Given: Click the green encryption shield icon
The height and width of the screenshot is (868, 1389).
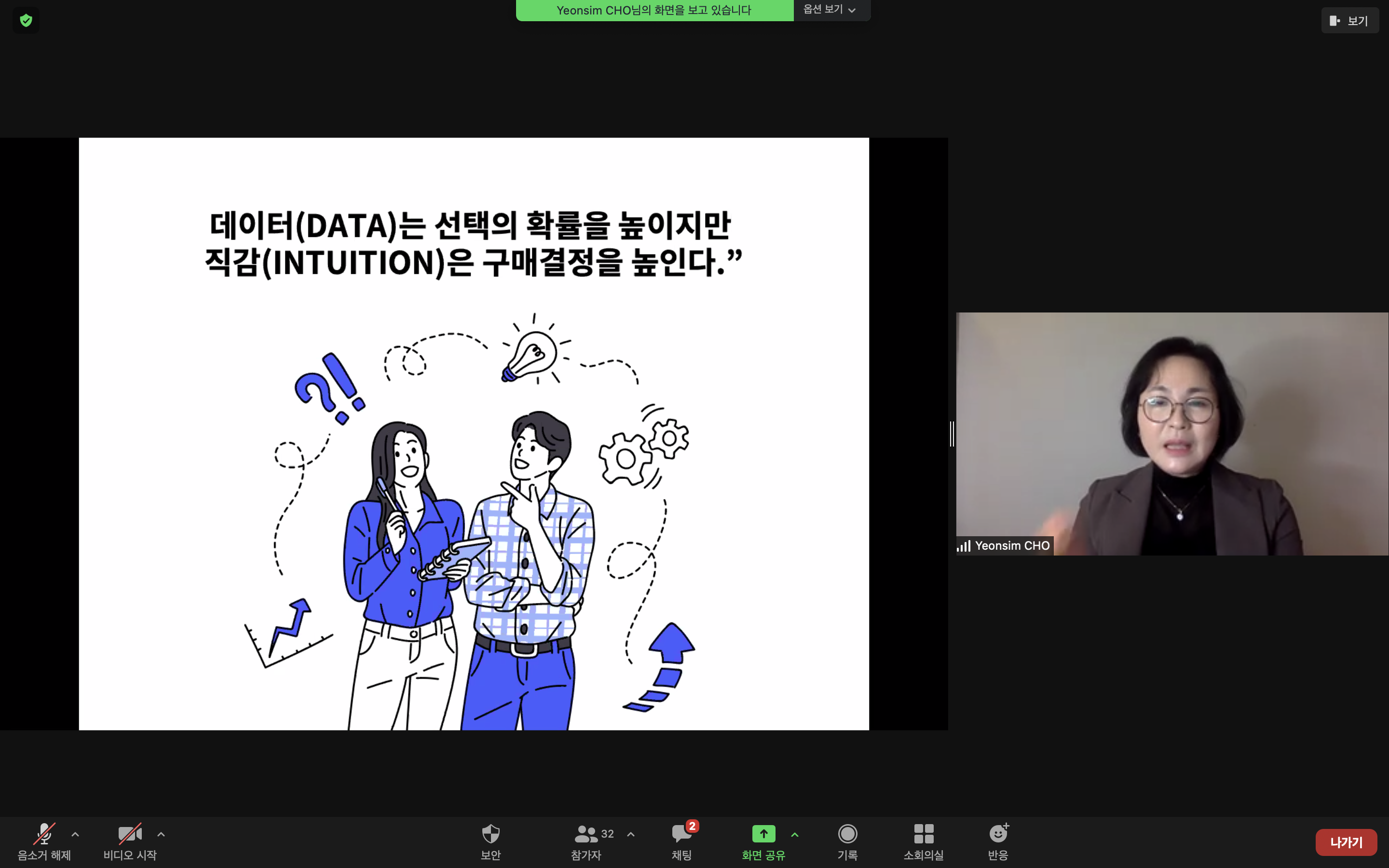Looking at the screenshot, I should click(26, 21).
